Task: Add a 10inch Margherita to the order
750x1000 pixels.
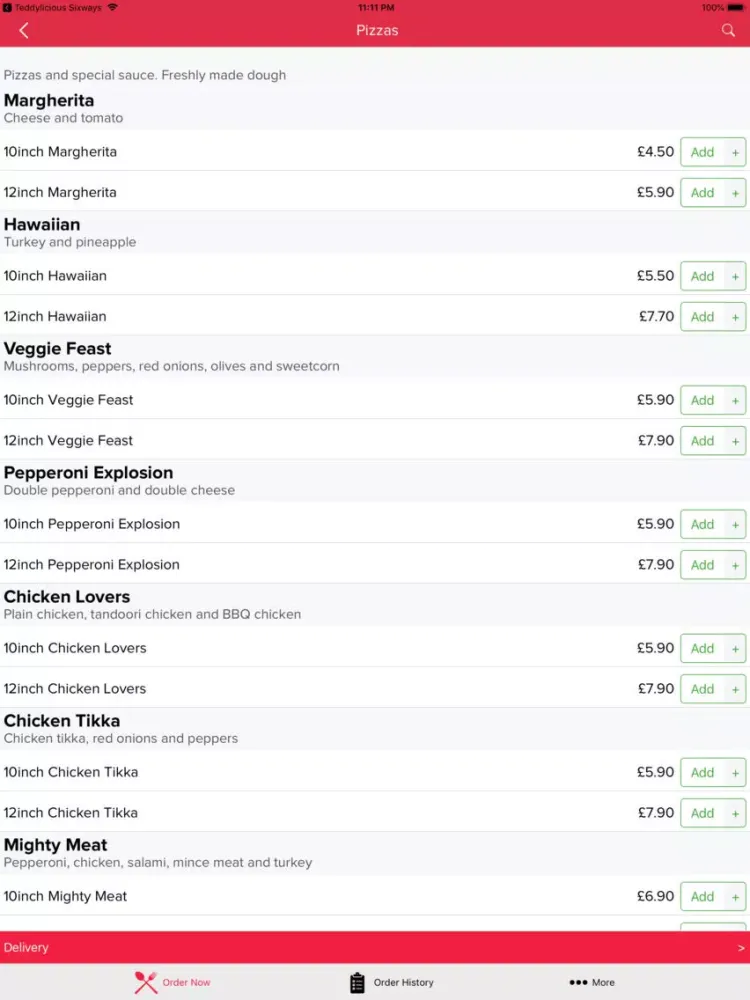Action: pyautogui.click(x=701, y=152)
